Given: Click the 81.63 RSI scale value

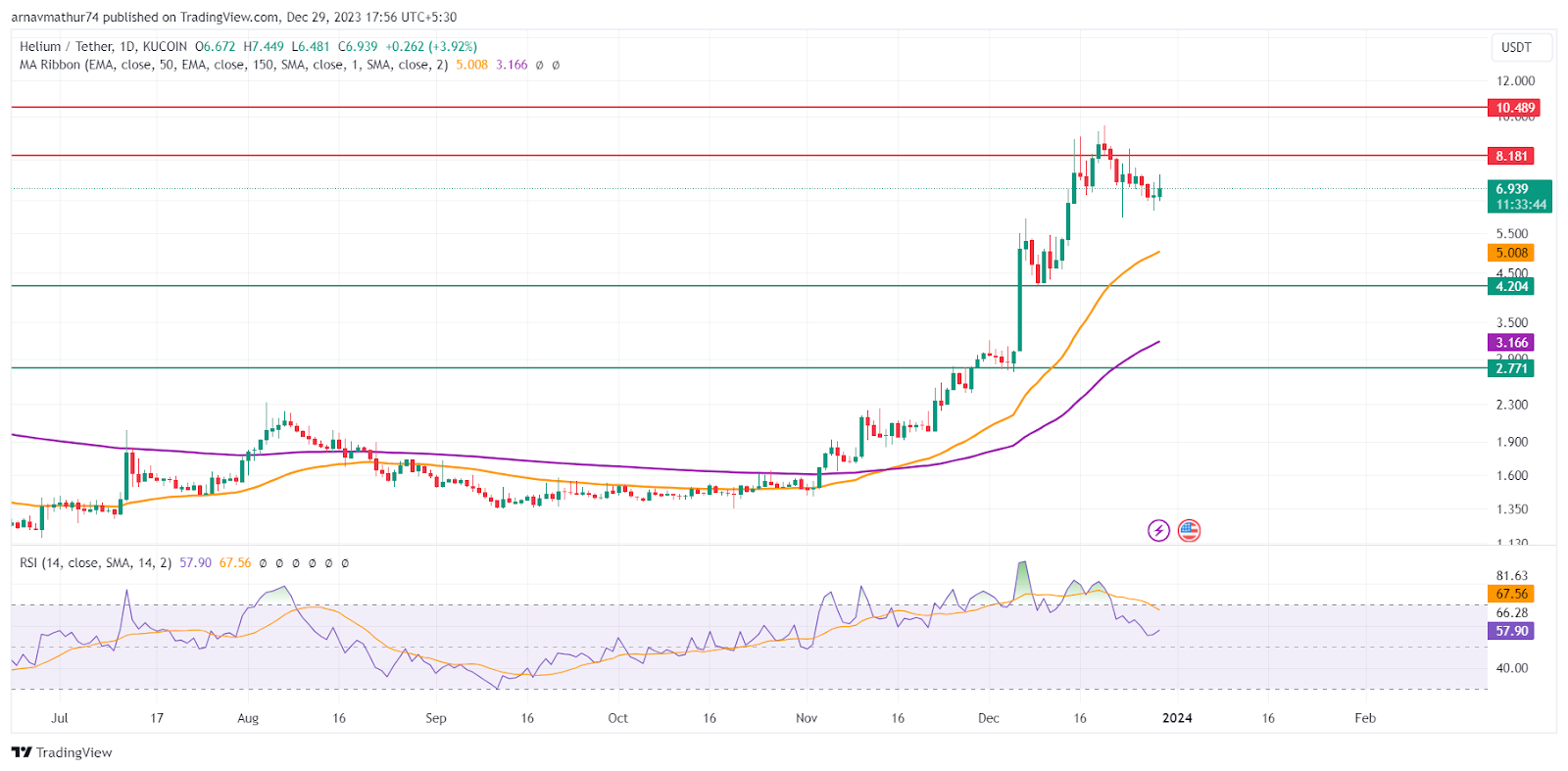Looking at the screenshot, I should click(x=1512, y=576).
